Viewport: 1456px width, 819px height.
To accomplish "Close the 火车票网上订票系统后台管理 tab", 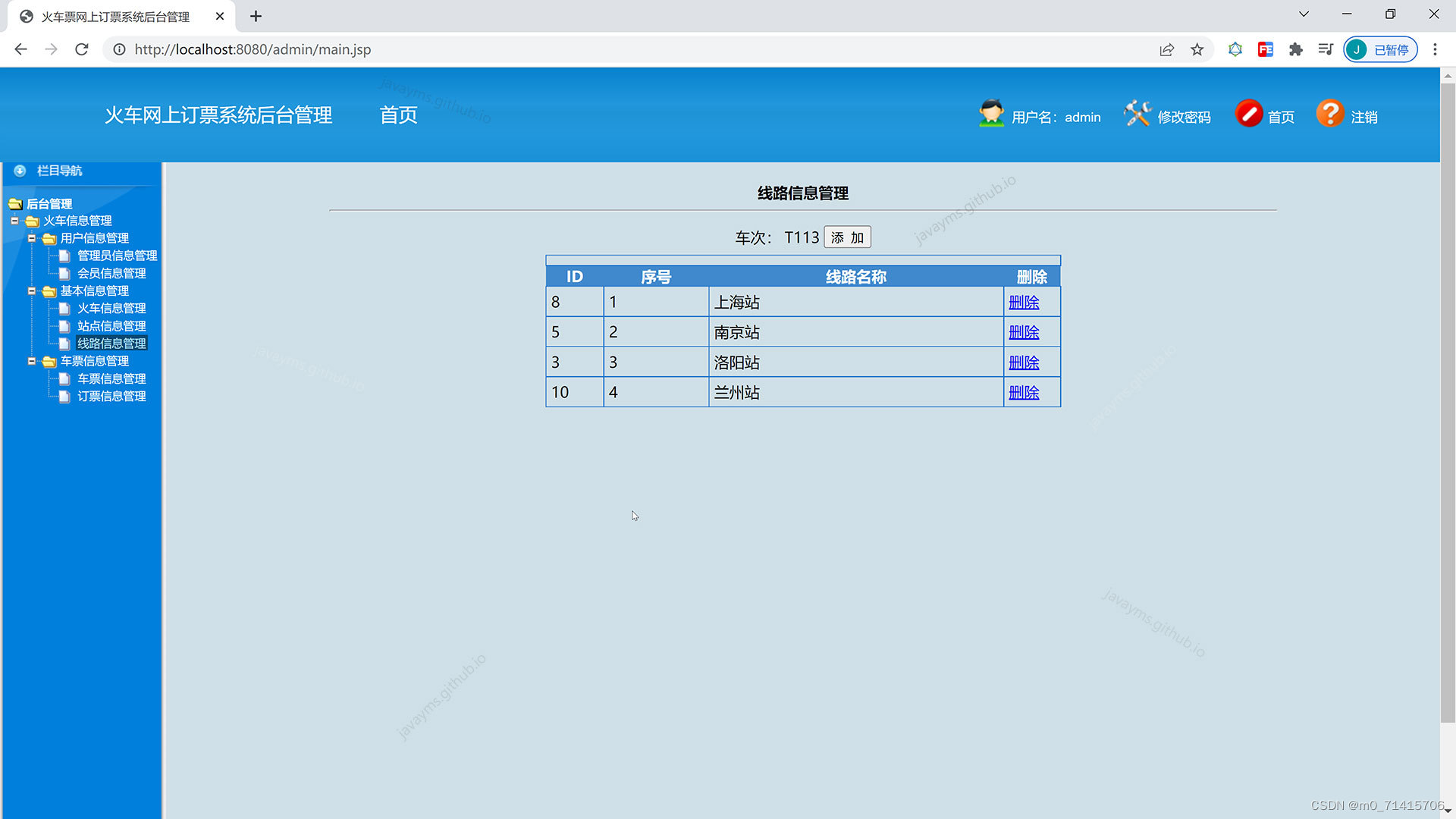I will click(x=220, y=16).
